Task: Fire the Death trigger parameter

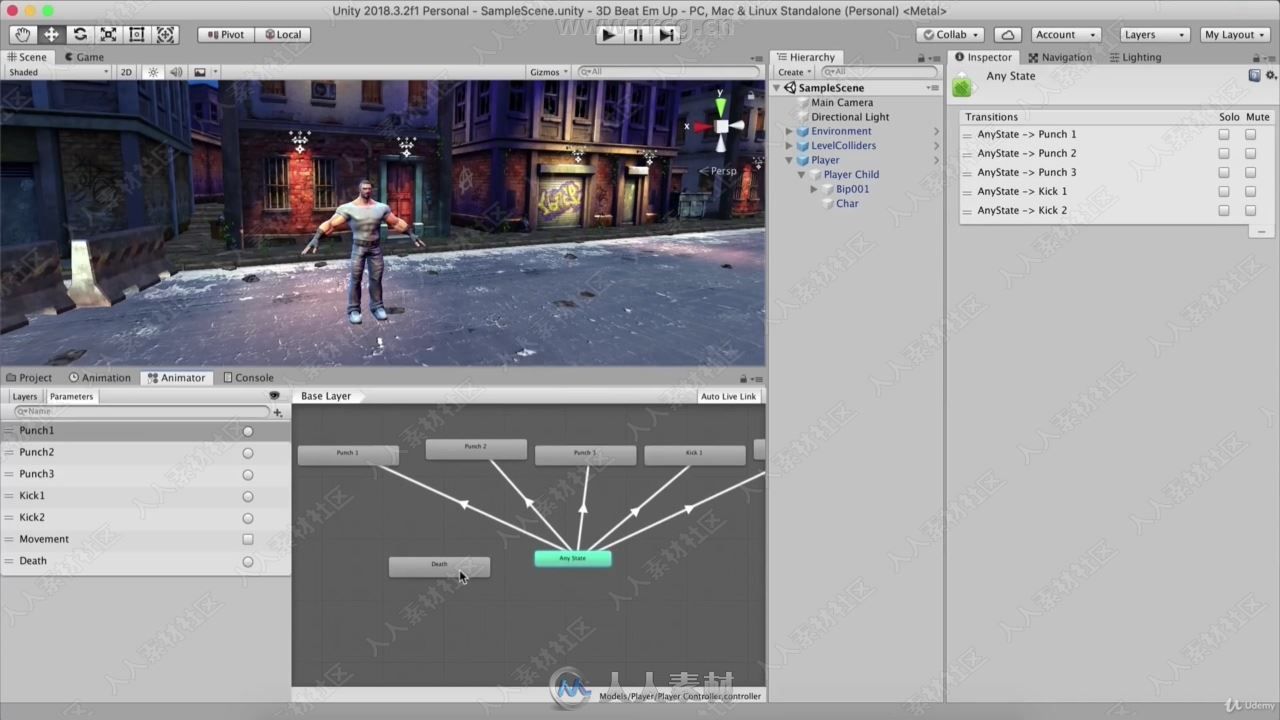Action: point(248,561)
